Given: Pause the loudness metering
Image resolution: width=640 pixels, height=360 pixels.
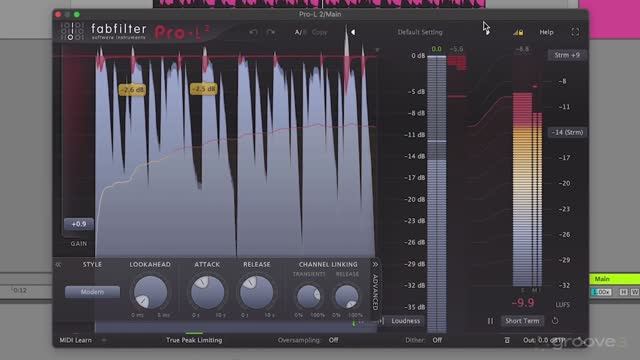Looking at the screenshot, I should 490,321.
